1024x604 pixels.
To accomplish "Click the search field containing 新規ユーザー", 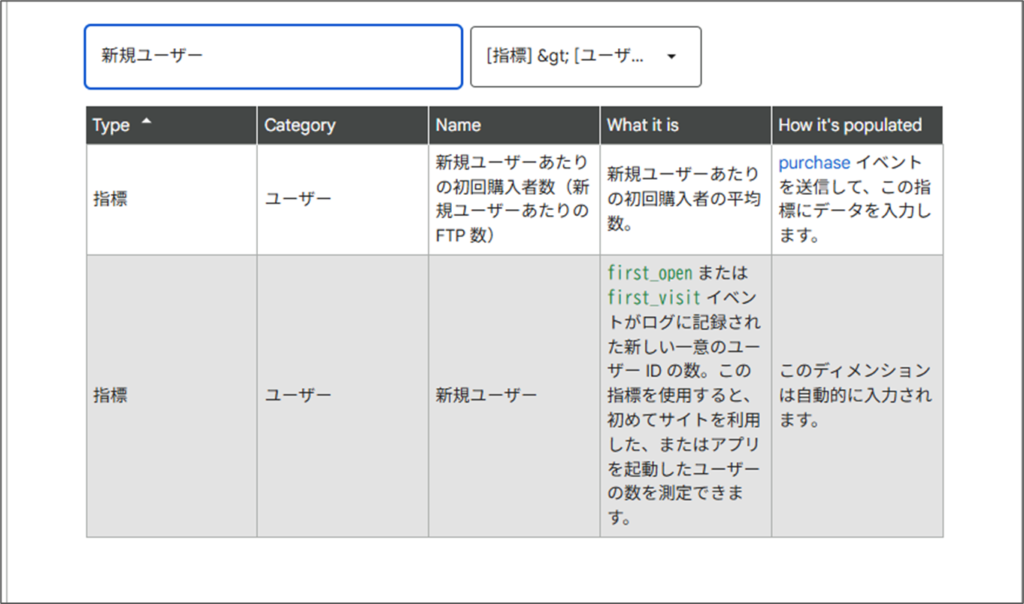I will (272, 57).
